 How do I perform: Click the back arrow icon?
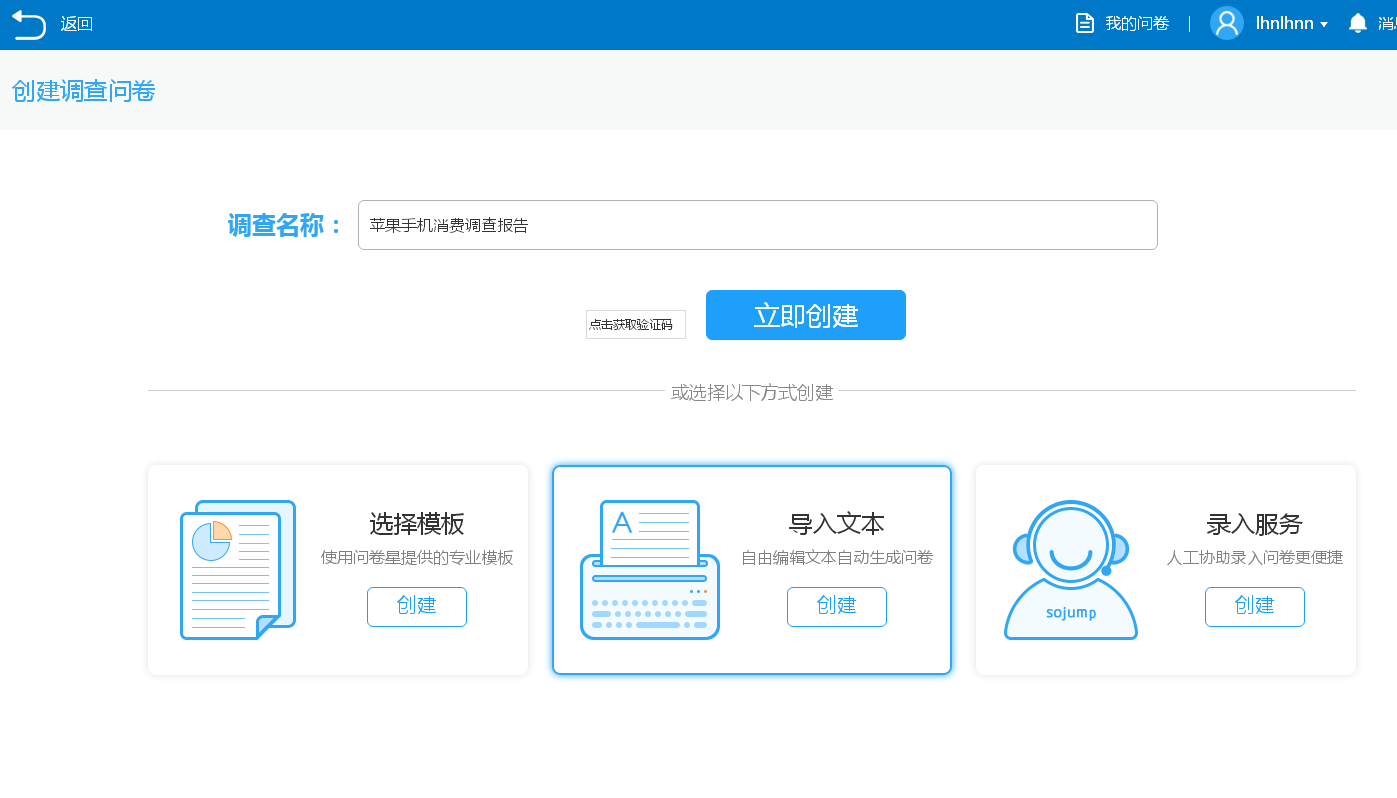pyautogui.click(x=29, y=24)
